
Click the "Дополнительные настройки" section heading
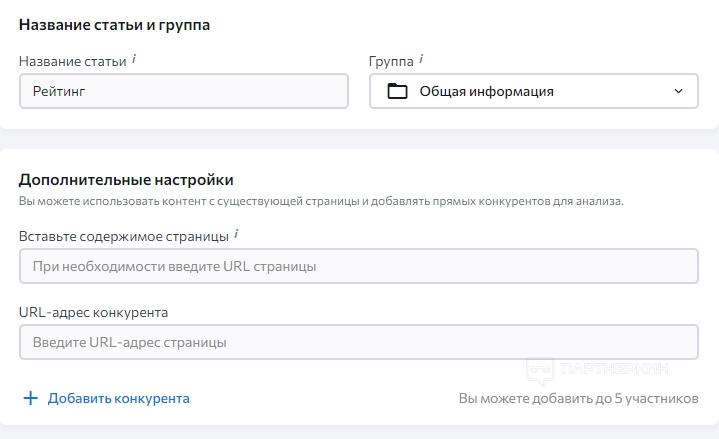[x=126, y=180]
